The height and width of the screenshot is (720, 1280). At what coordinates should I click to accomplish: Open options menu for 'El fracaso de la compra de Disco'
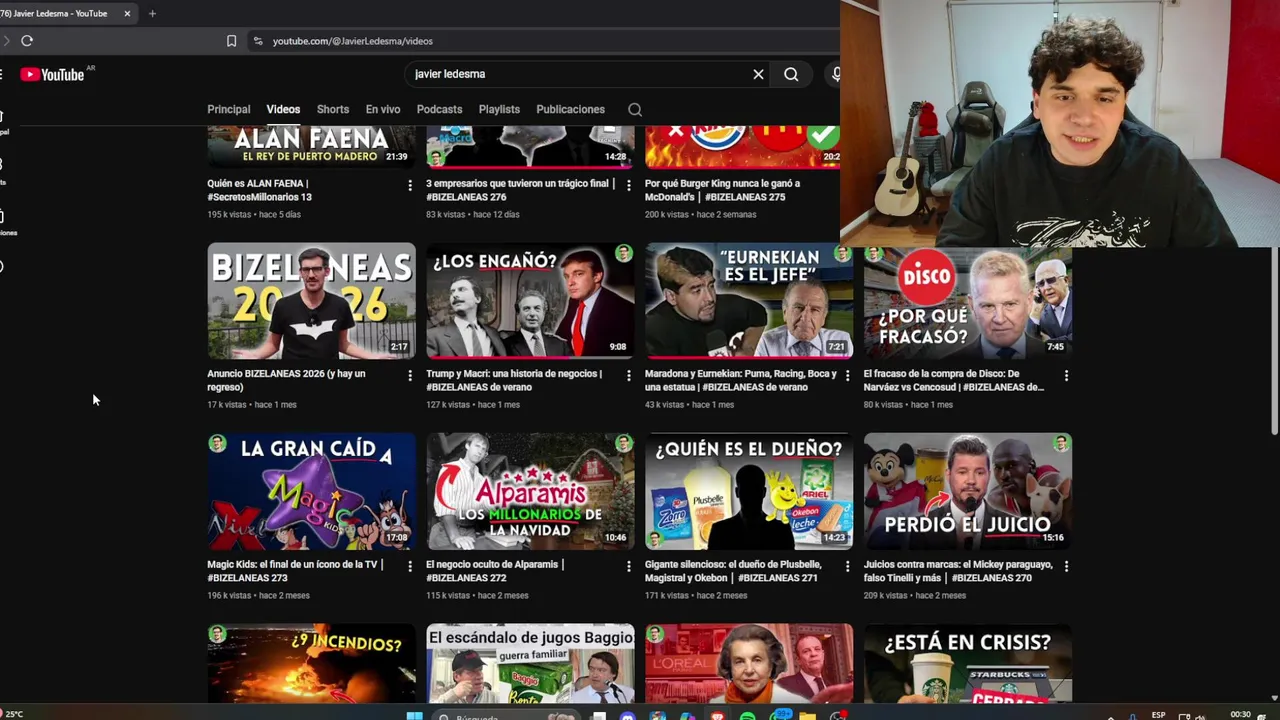coord(1066,375)
